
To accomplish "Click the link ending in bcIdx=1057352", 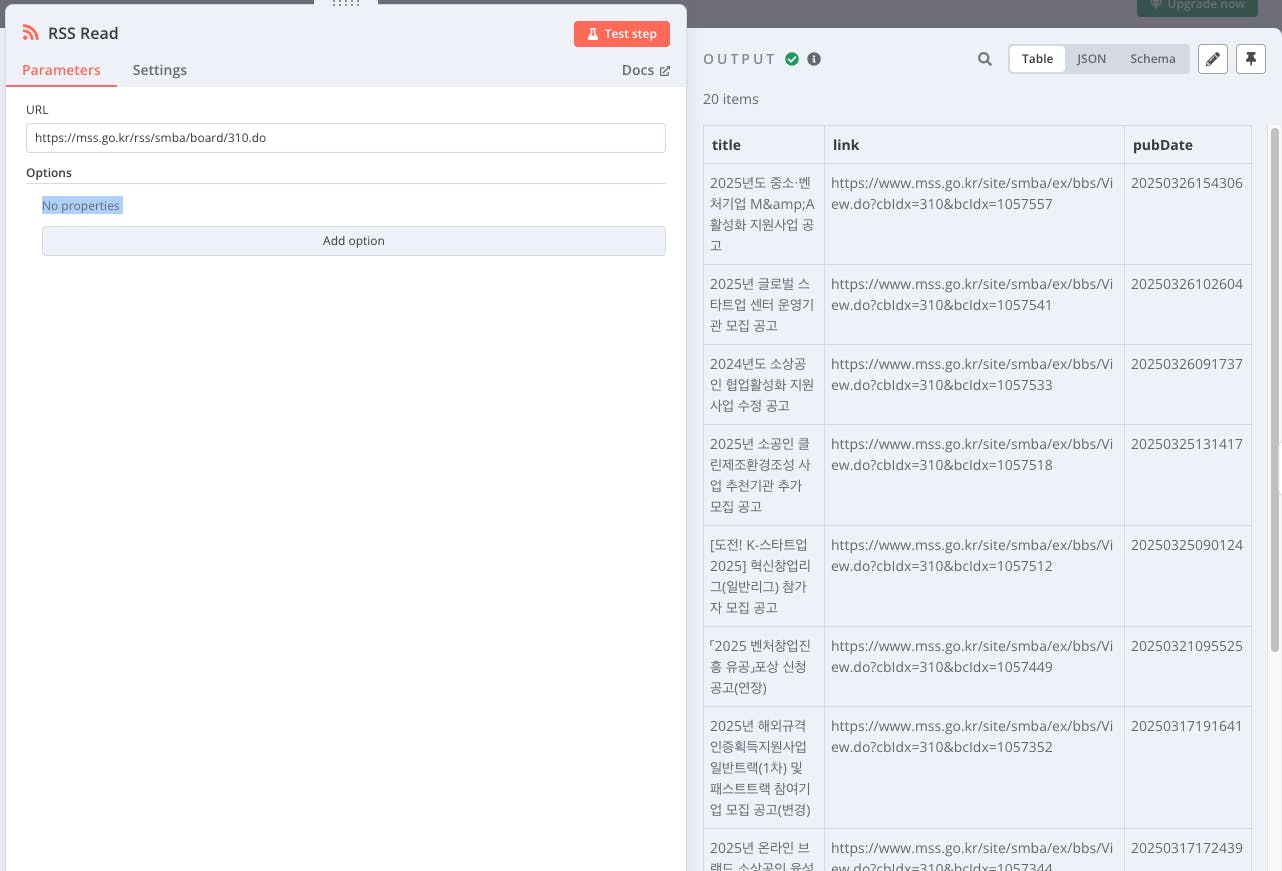I will pos(971,737).
